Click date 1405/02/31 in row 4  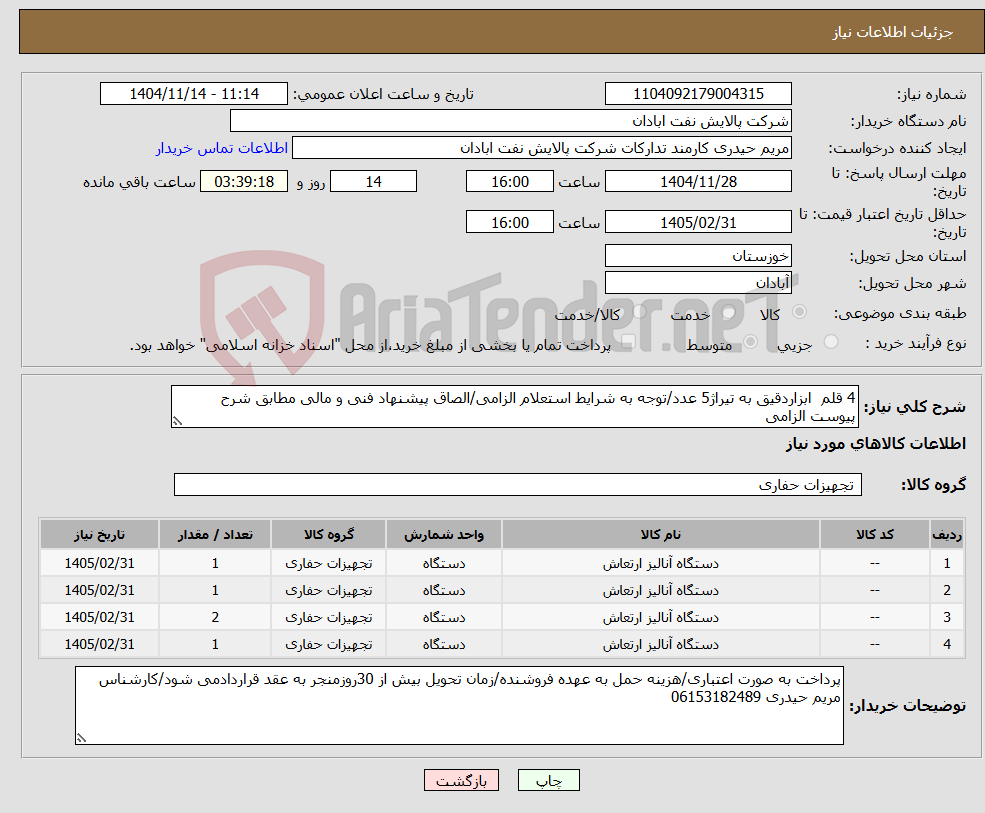[99, 645]
